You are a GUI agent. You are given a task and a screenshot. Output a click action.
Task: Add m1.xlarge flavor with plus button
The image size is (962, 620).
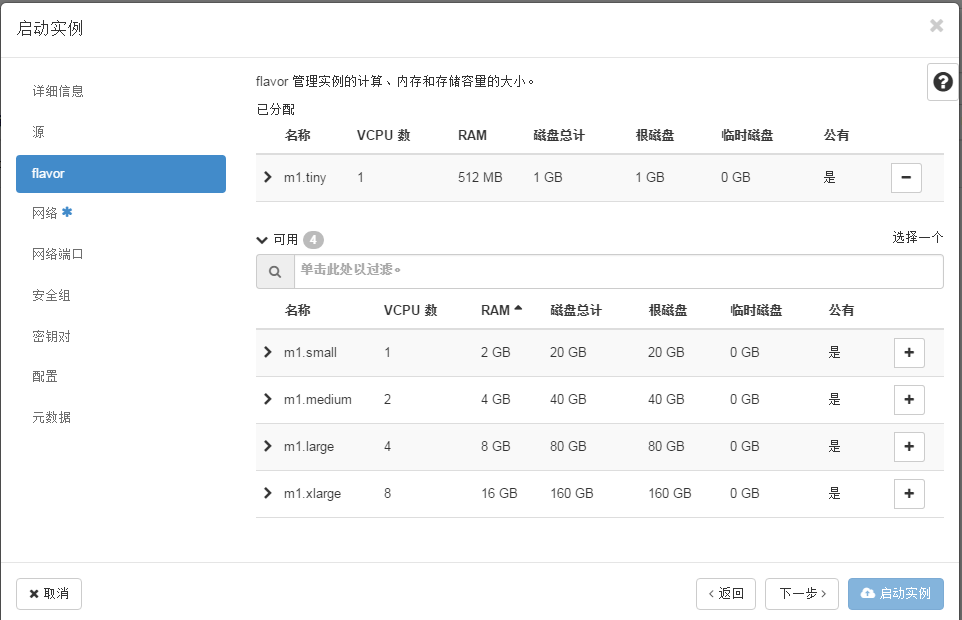point(909,494)
